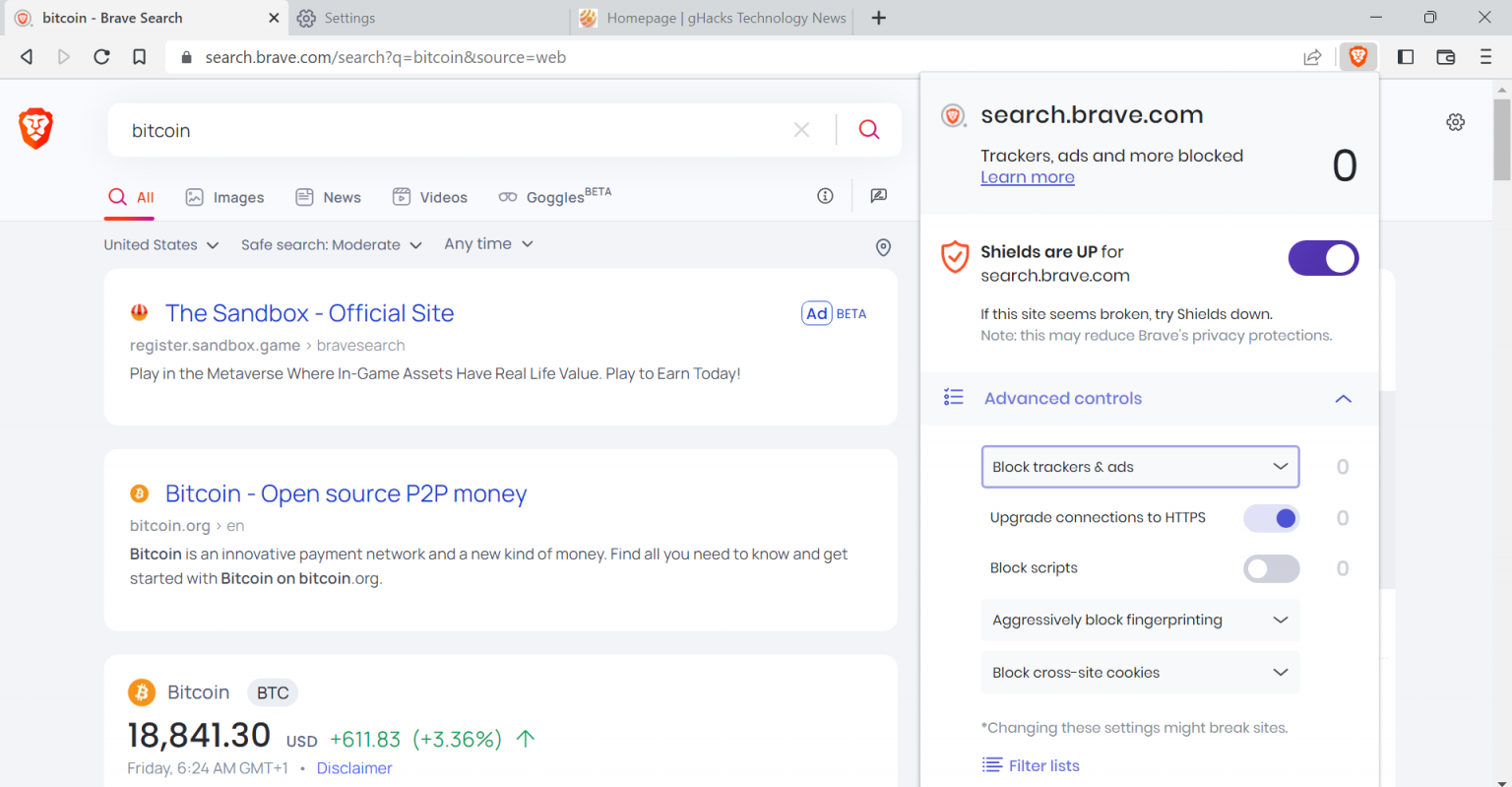The width and height of the screenshot is (1512, 787).
Task: Click the Brave Shields lion icon in toolbar
Action: [1358, 56]
